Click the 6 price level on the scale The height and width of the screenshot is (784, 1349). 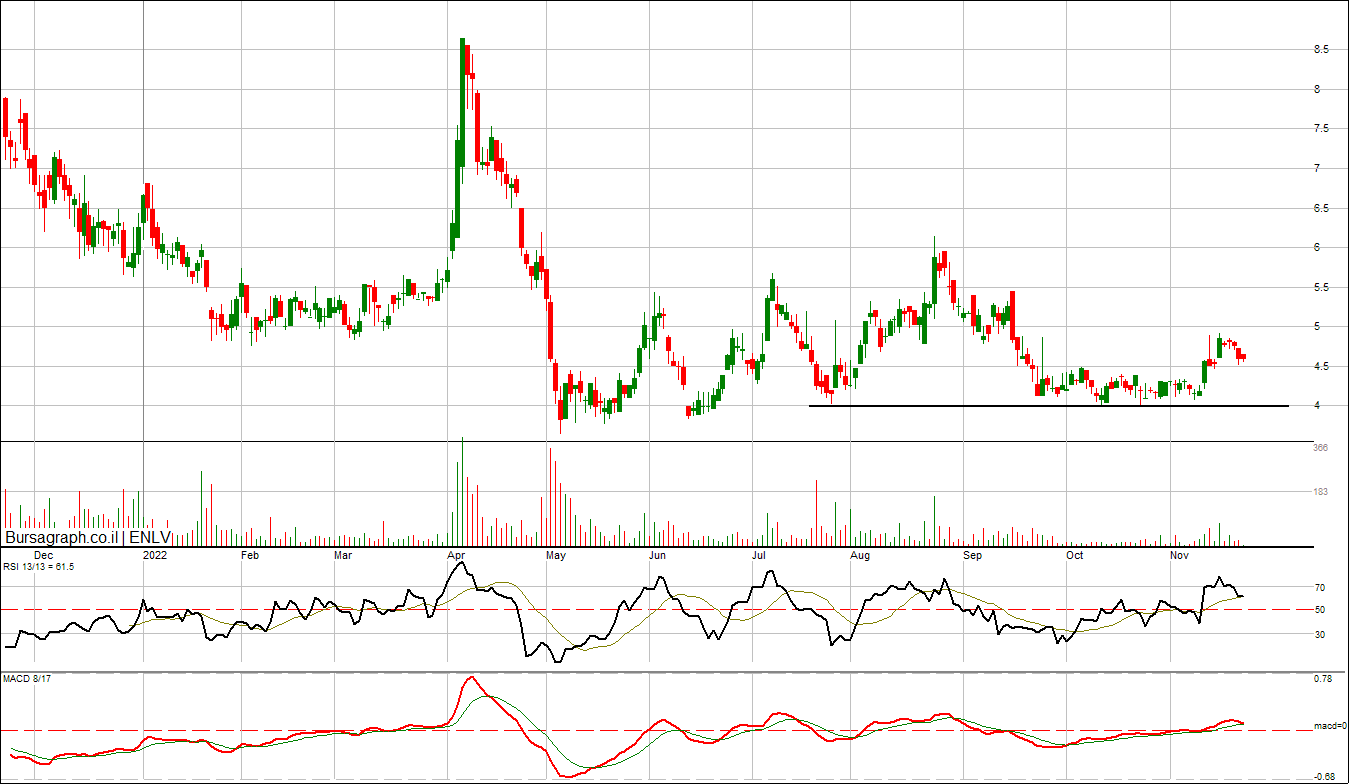coord(1317,247)
